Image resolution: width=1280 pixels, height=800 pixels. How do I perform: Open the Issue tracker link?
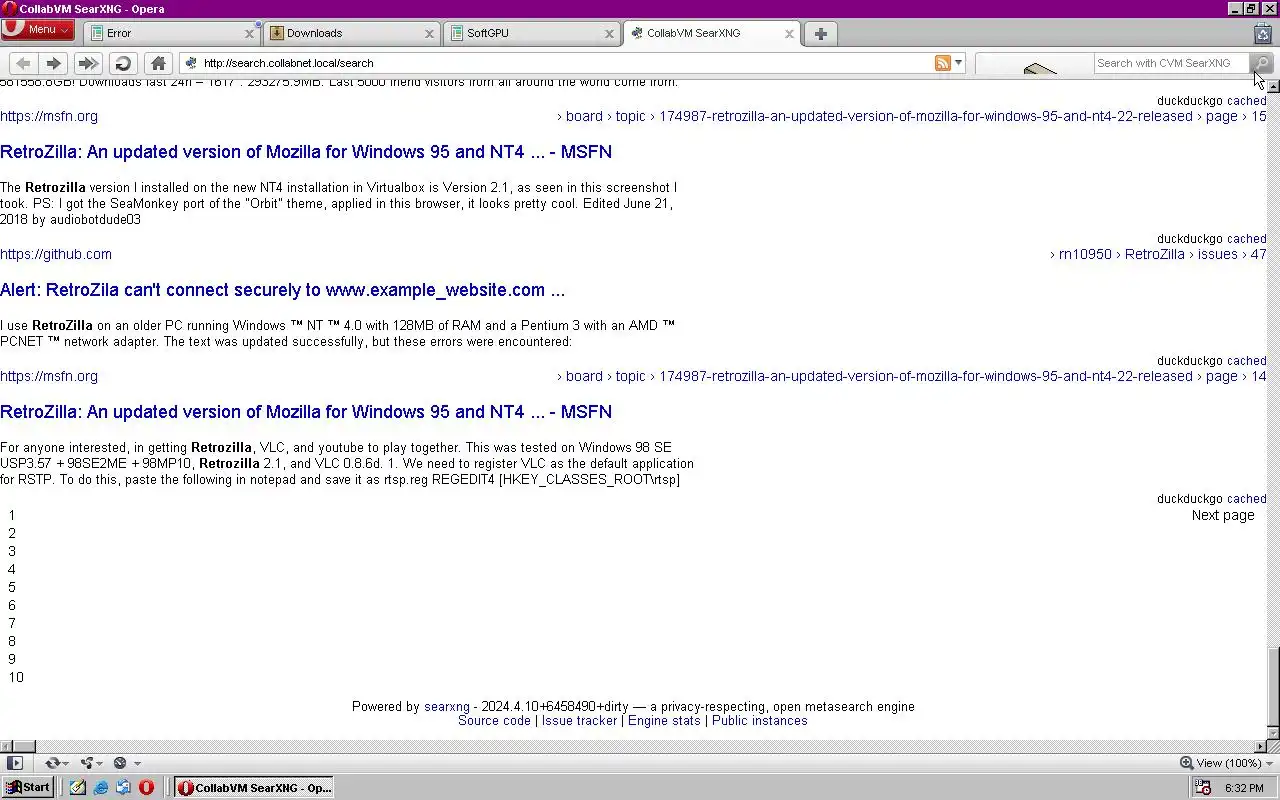coord(579,720)
